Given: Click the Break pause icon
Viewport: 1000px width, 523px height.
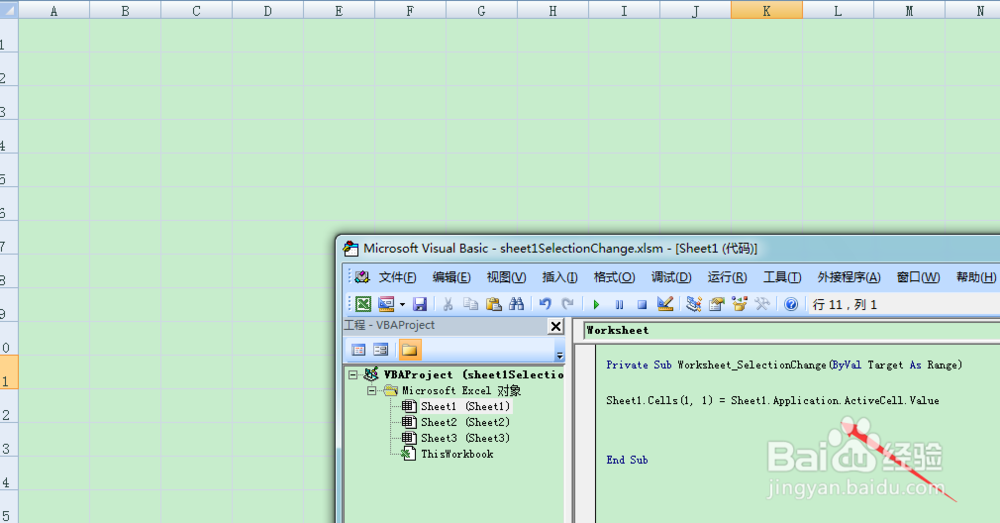Looking at the screenshot, I should coord(619,305).
